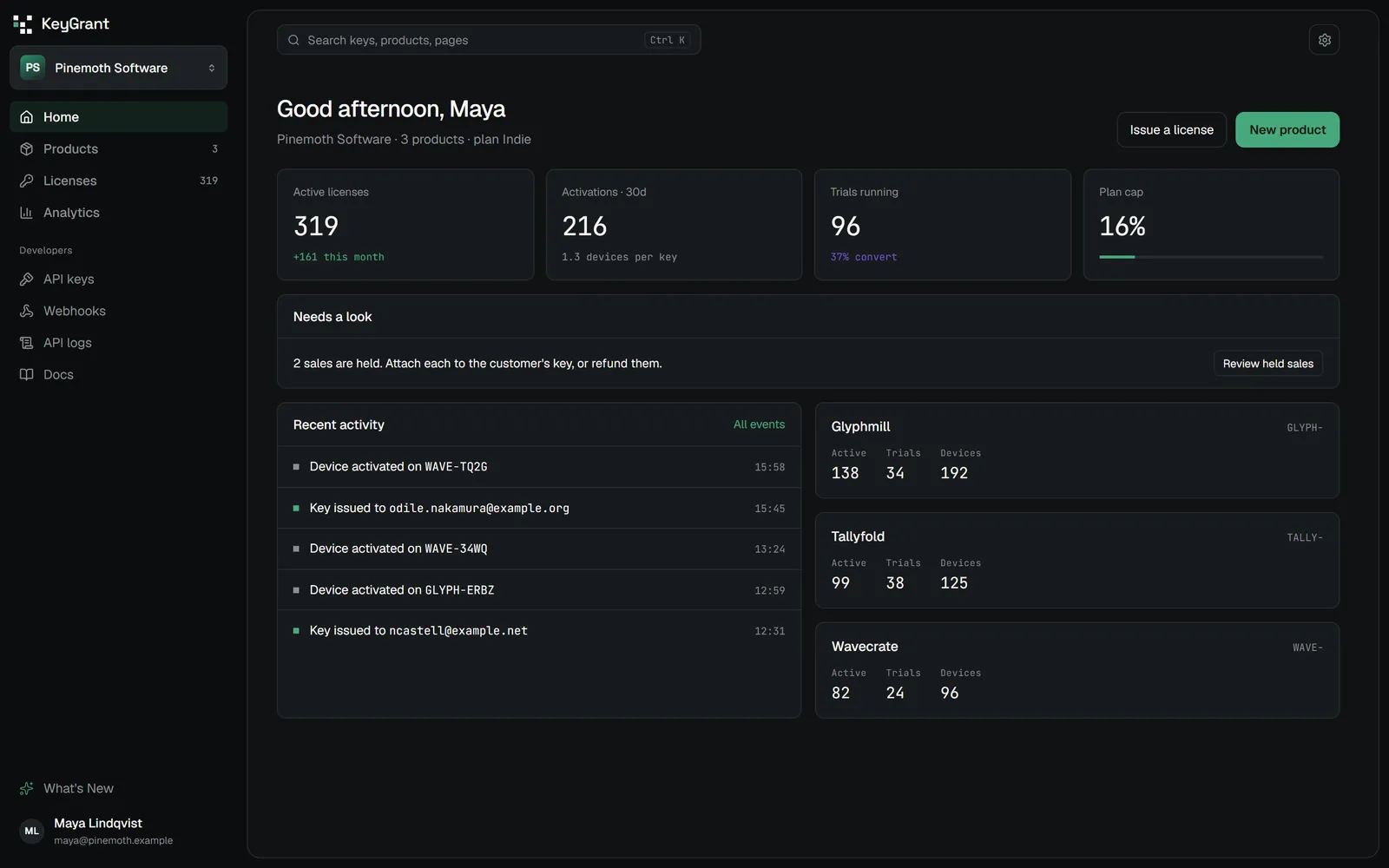Navigate to Analytics
Viewport: 1389px width, 868px height.
118,213
